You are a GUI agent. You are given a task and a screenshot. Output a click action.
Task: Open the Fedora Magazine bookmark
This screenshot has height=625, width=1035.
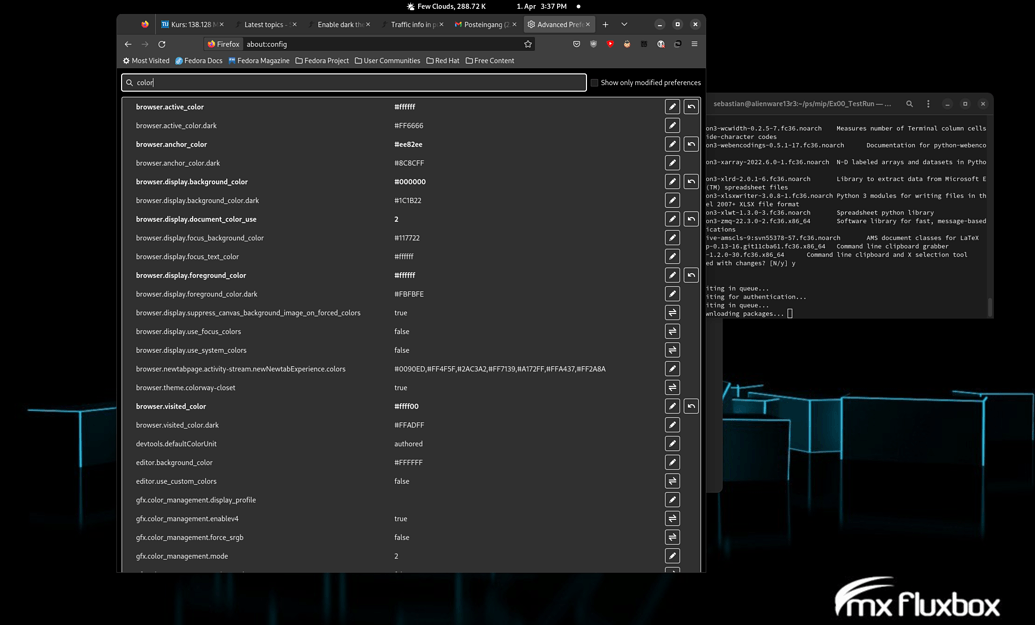tap(261, 60)
